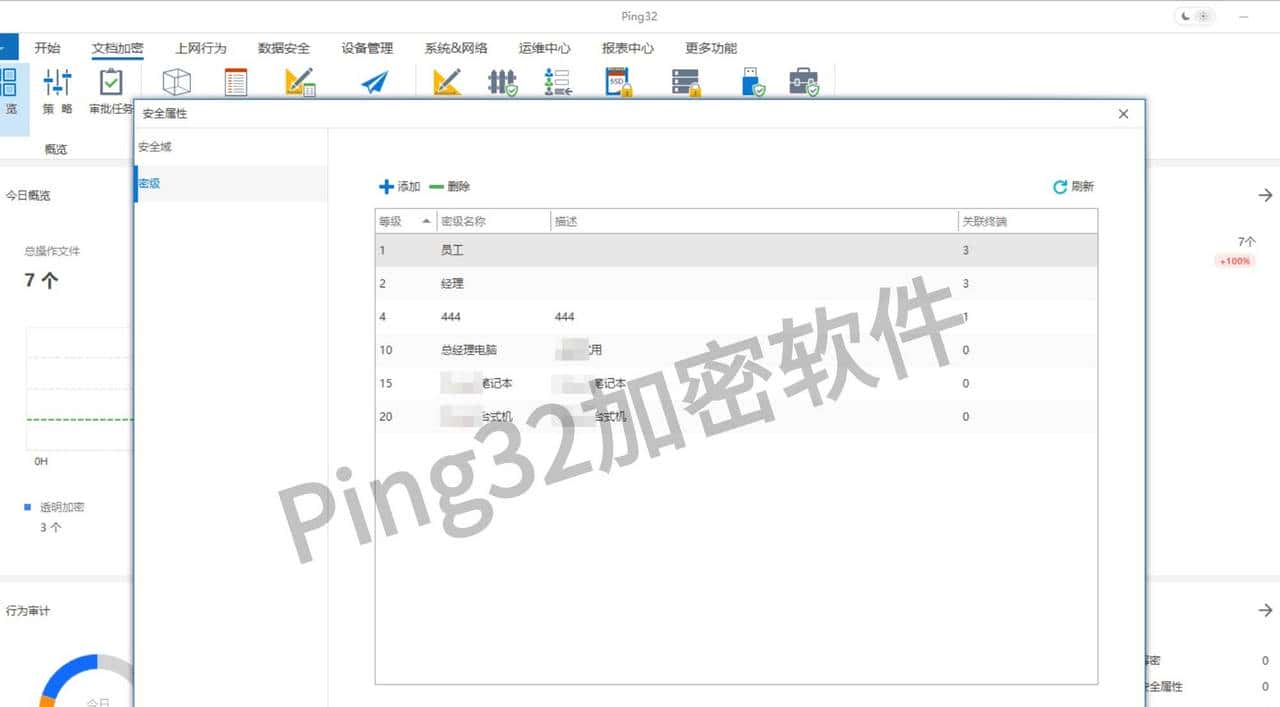Expand the top right panel arrow

click(1265, 196)
